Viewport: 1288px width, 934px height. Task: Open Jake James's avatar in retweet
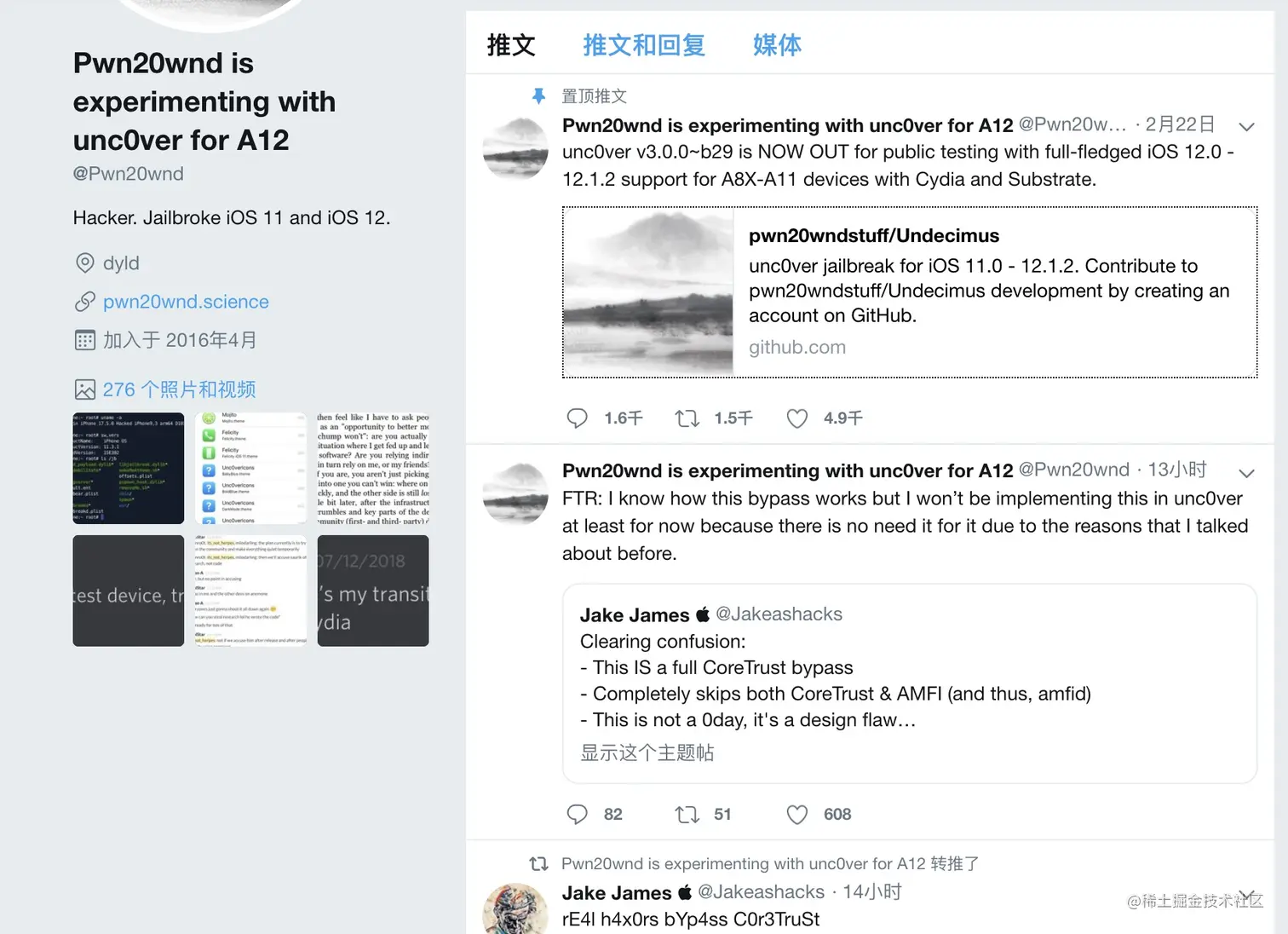(515, 908)
